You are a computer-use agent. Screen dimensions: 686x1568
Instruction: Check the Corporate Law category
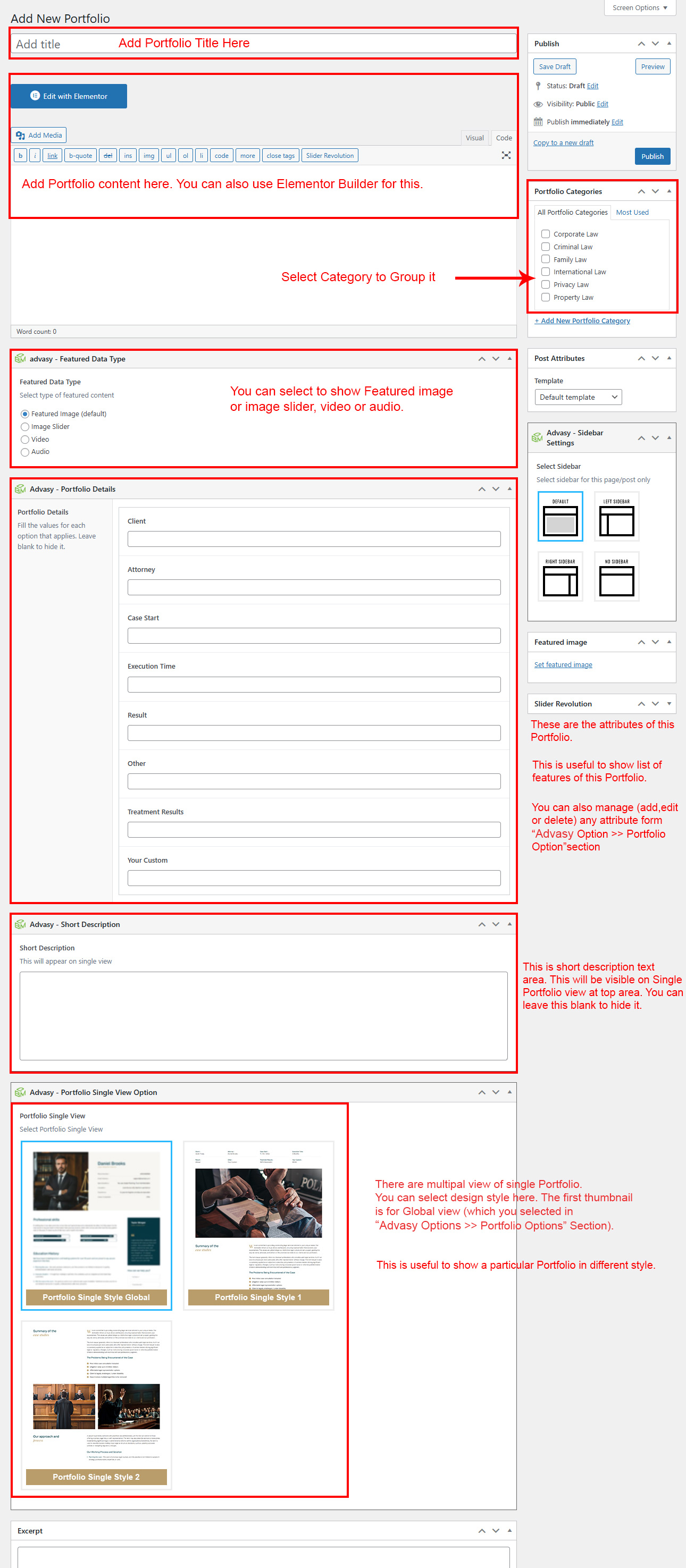coord(545,234)
